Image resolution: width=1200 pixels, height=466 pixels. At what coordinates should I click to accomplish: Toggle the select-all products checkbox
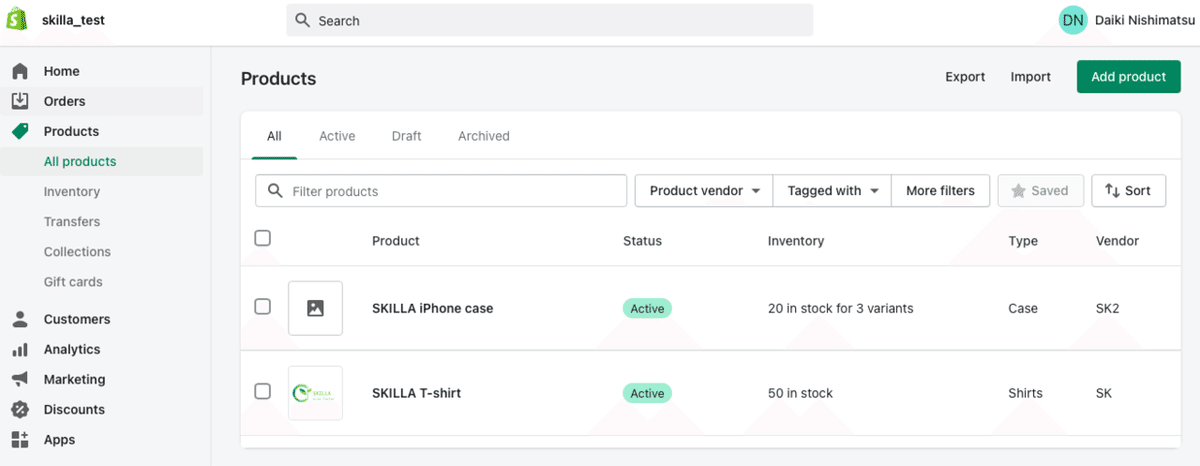coord(263,238)
